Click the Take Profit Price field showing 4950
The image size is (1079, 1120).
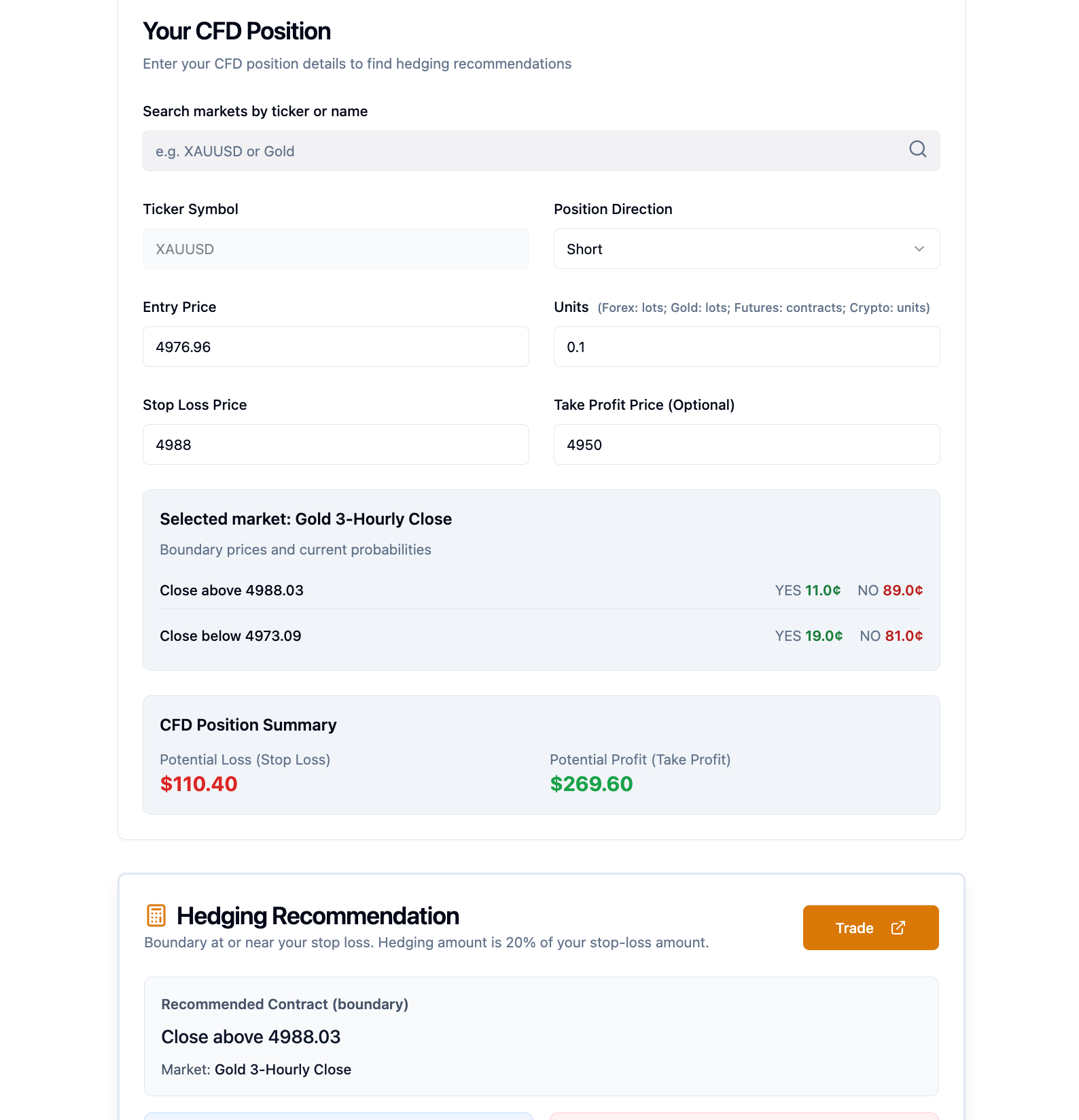click(746, 444)
